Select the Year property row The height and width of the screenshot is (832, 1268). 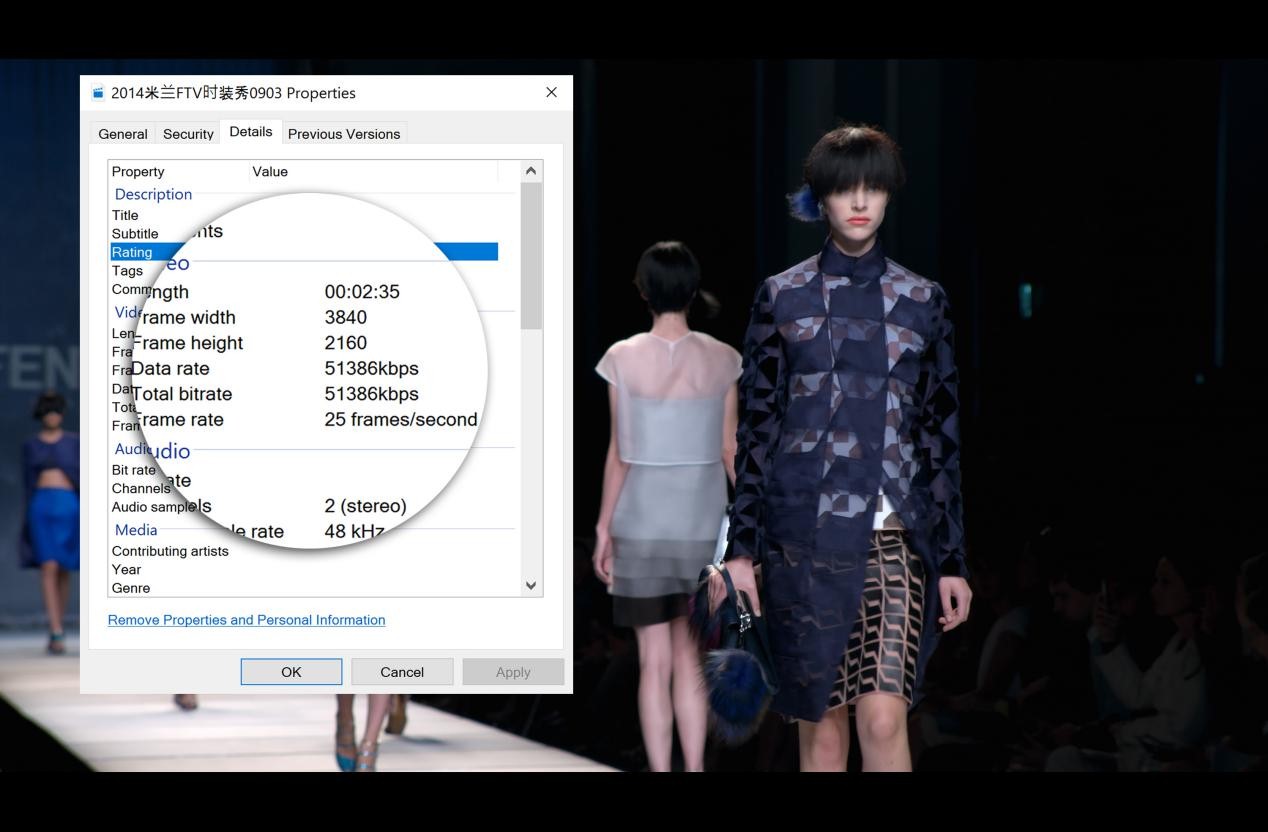(126, 569)
